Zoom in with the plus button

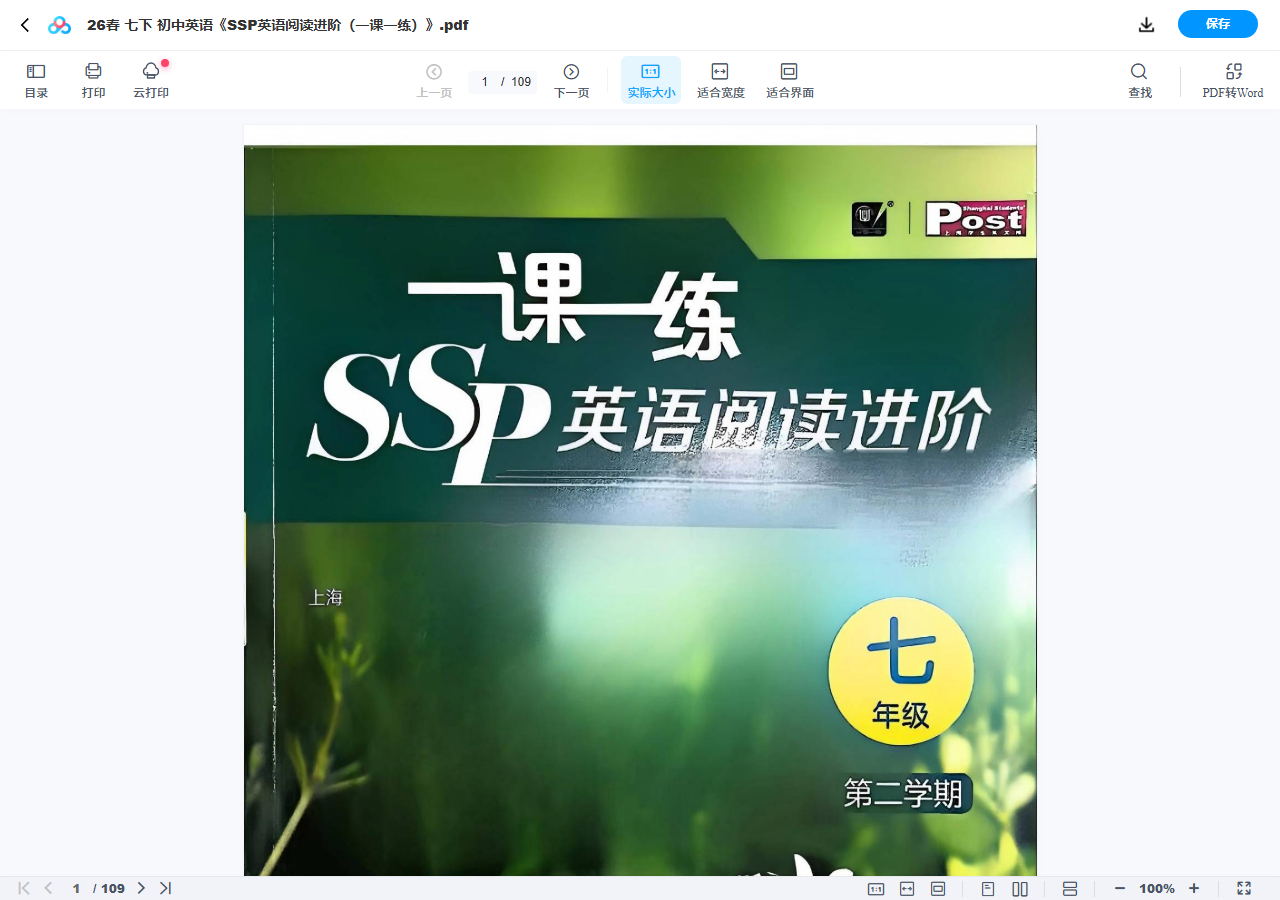pos(1194,888)
